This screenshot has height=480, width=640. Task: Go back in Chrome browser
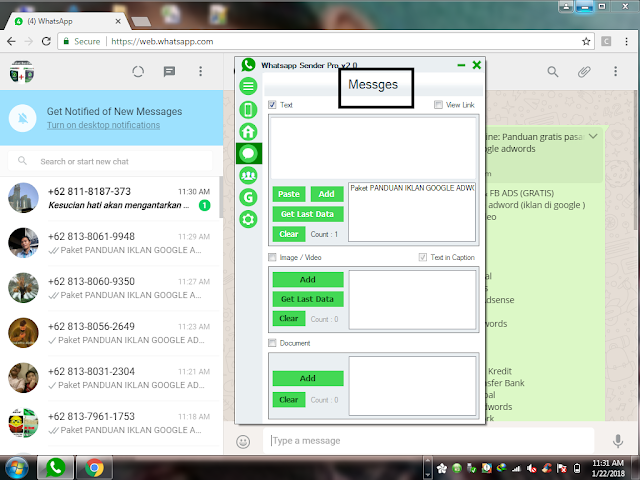click(11, 41)
